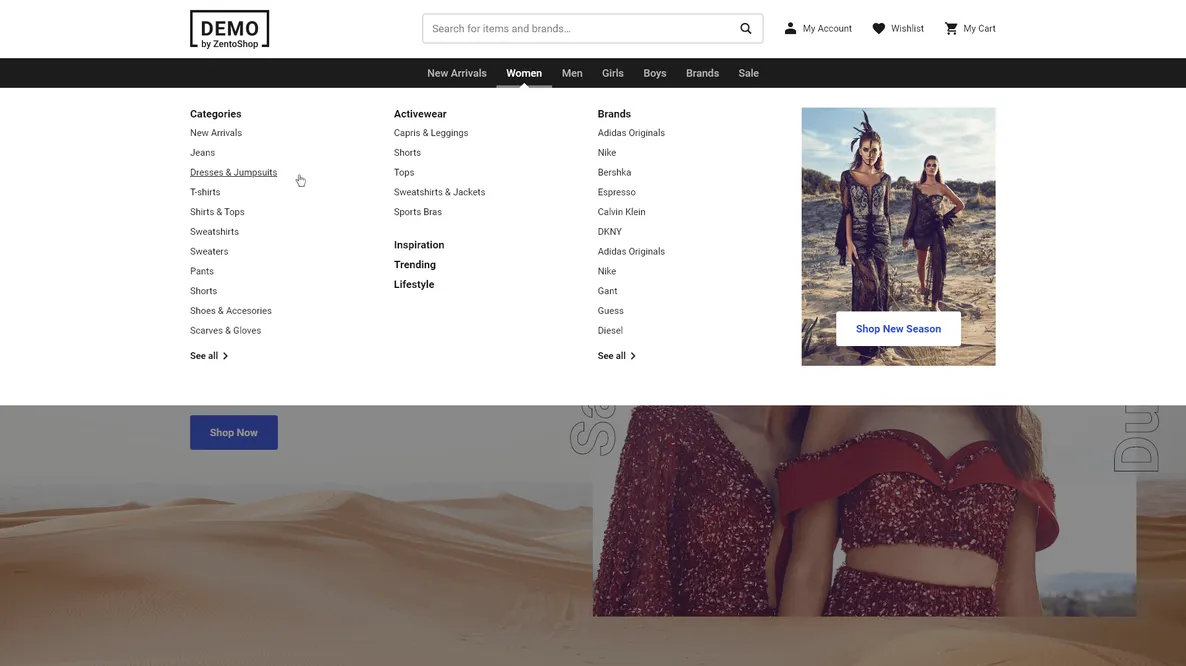Click the search magnifier icon

tap(746, 29)
